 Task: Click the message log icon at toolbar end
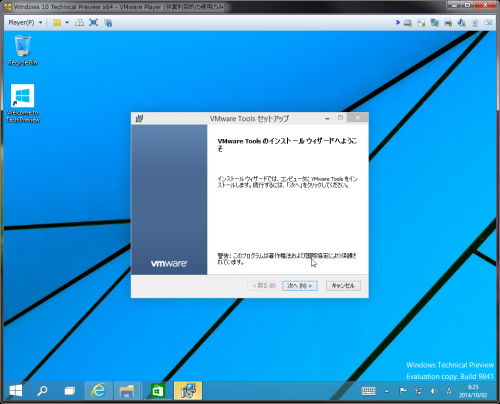[x=488, y=23]
